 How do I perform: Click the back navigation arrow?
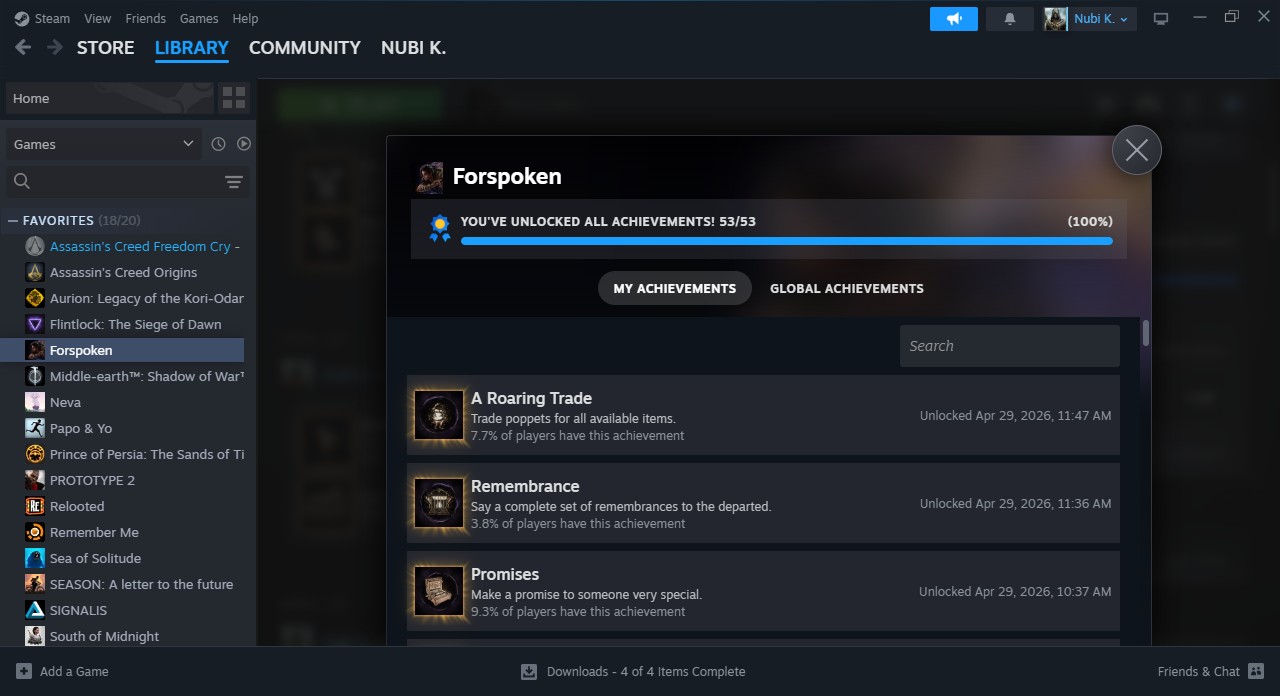coord(23,47)
